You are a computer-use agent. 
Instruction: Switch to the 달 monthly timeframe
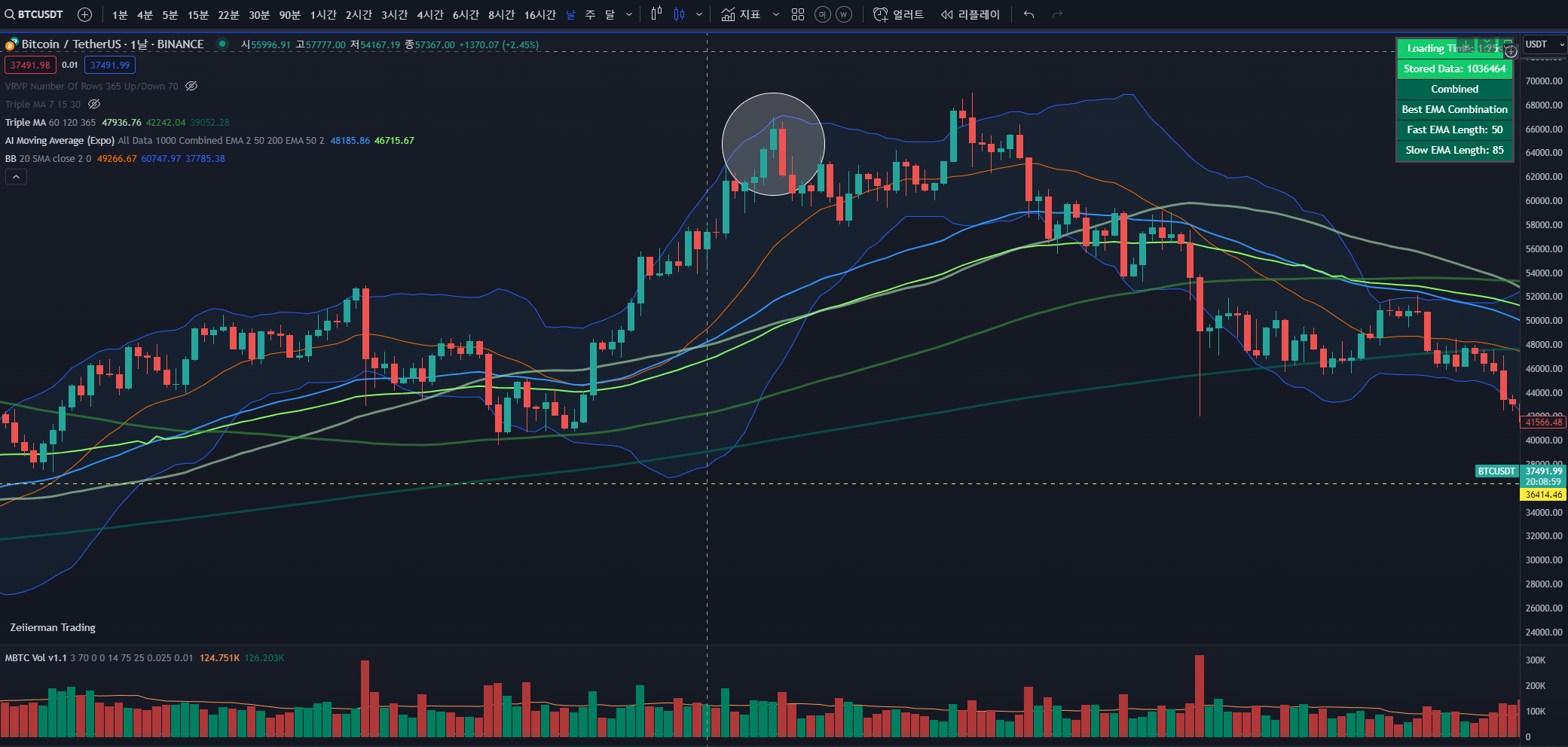click(x=610, y=15)
